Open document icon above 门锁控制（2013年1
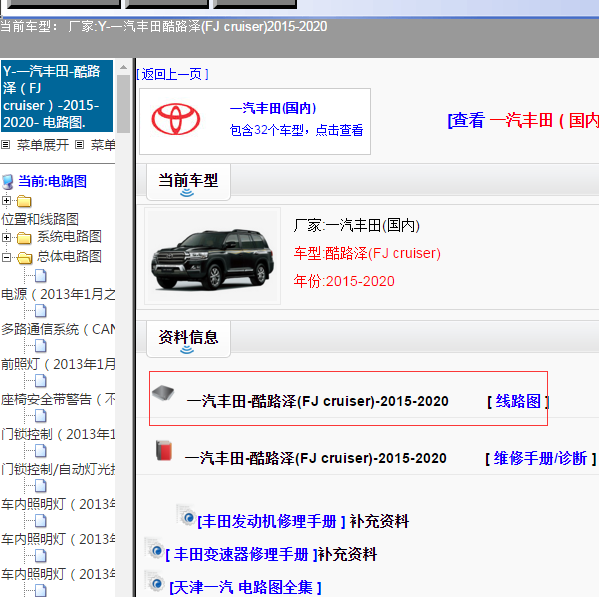The width and height of the screenshot is (599, 597). tap(40, 416)
